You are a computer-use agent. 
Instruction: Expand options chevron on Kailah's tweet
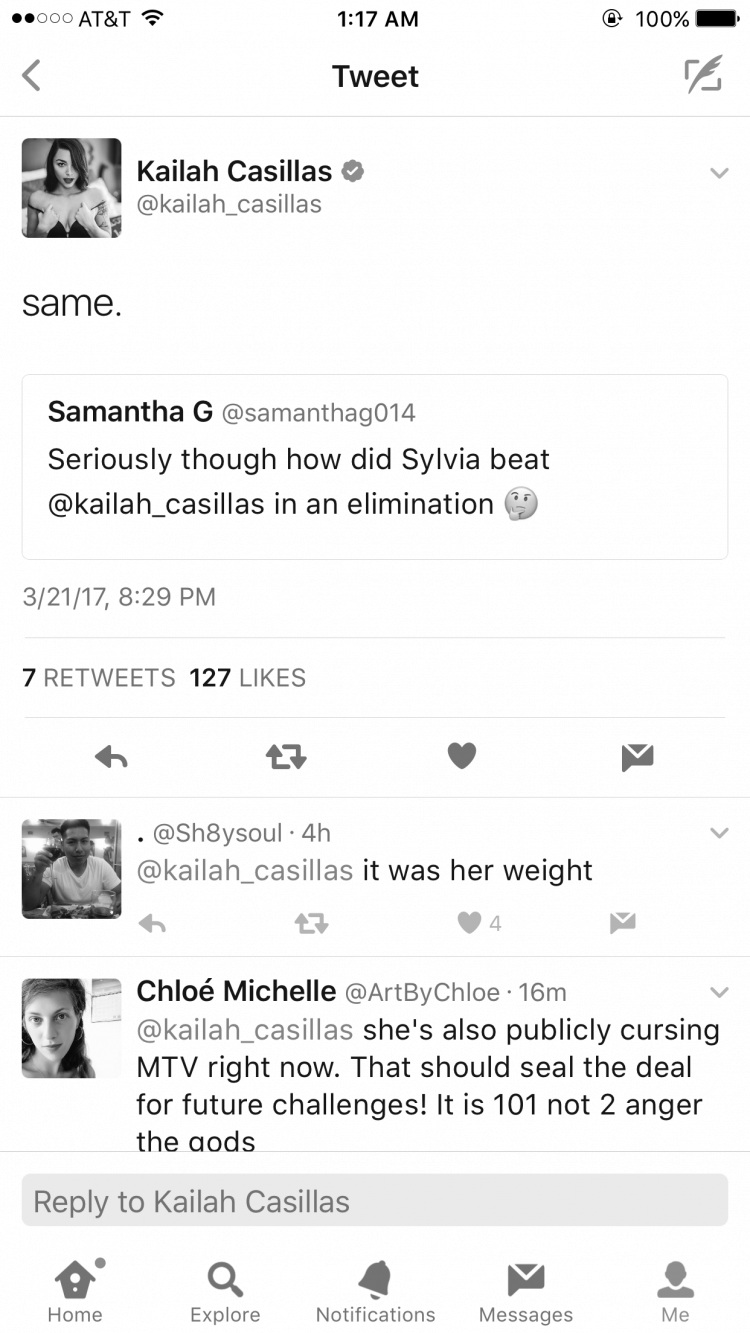coord(719,173)
